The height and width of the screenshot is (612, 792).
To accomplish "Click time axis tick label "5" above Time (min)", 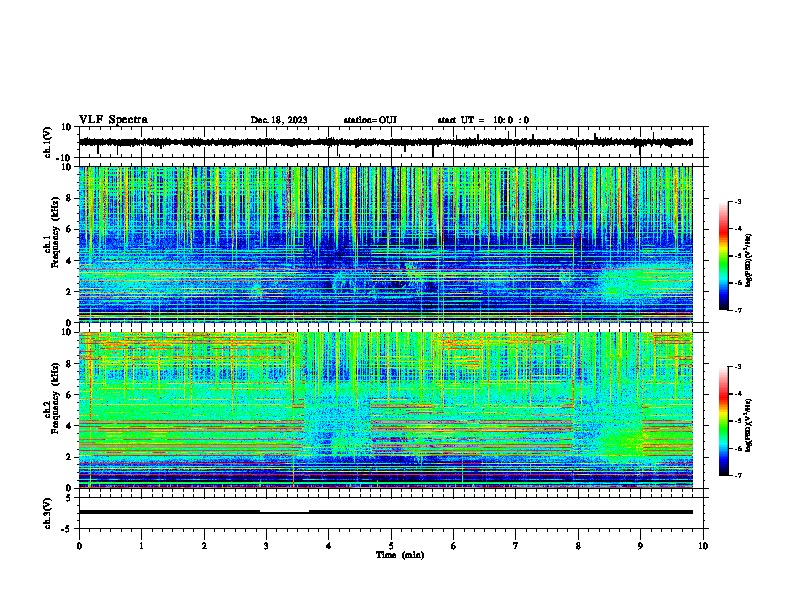I will pyautogui.click(x=391, y=546).
